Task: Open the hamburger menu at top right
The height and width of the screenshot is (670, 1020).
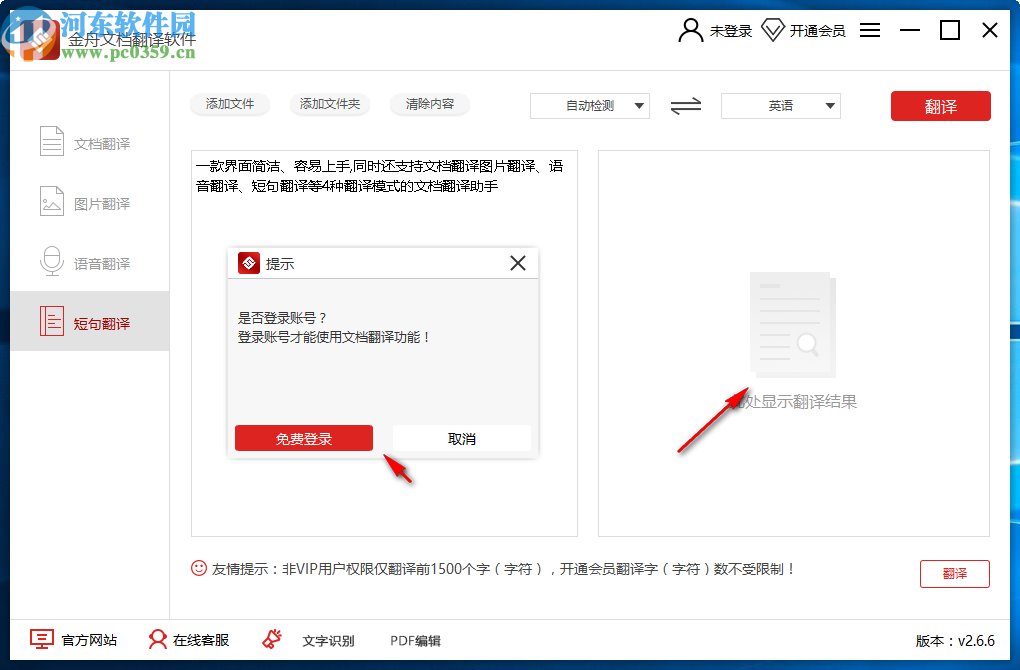Action: click(870, 29)
